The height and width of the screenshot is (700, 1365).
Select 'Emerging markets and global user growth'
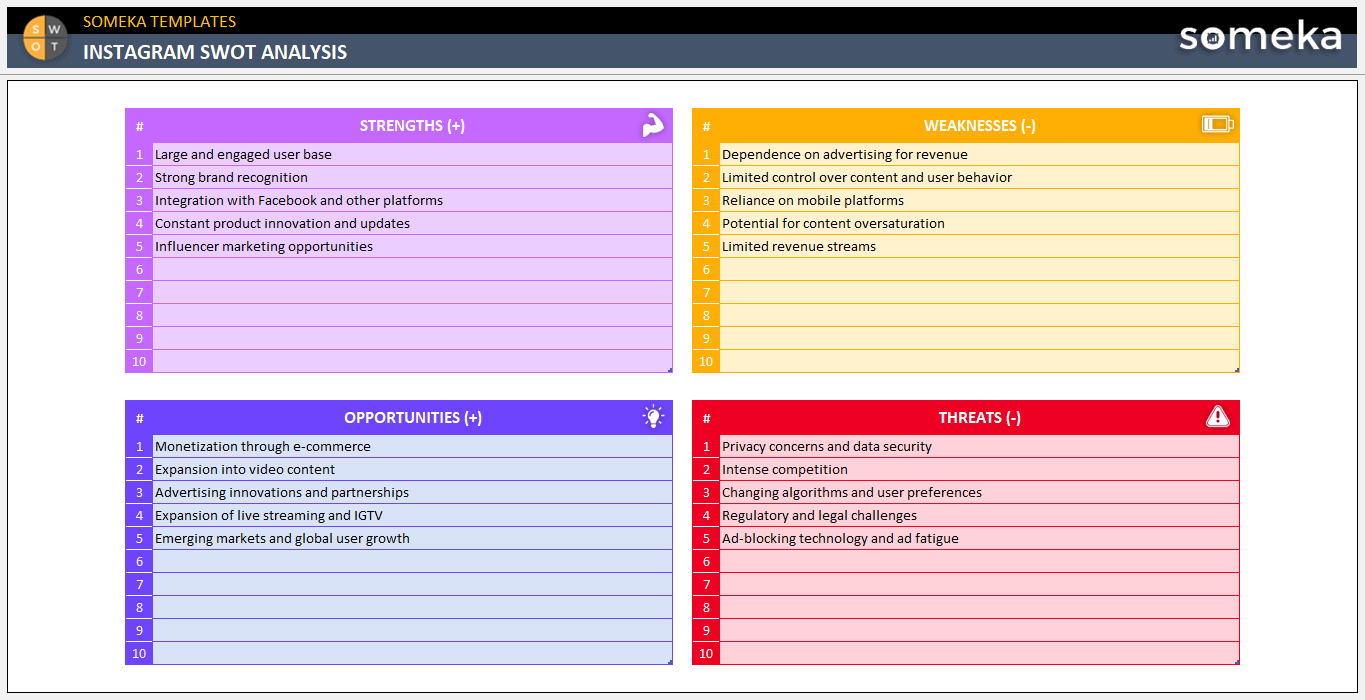tap(412, 539)
